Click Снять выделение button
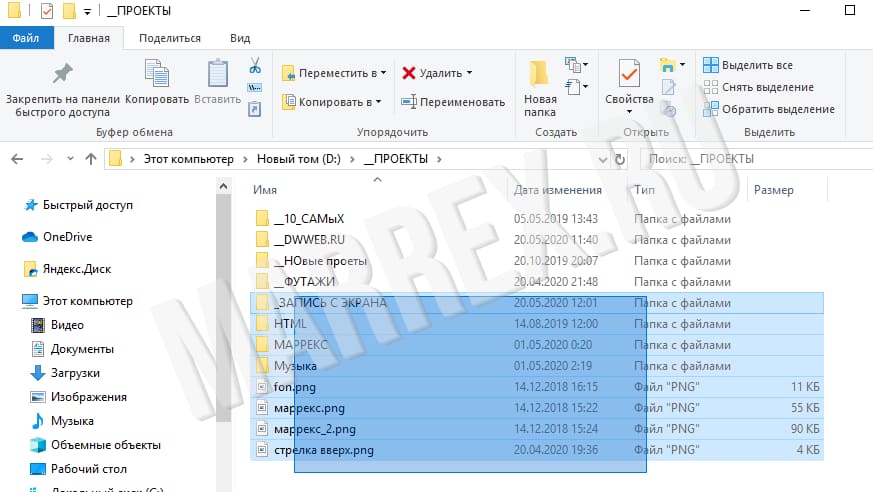 pyautogui.click(x=758, y=87)
